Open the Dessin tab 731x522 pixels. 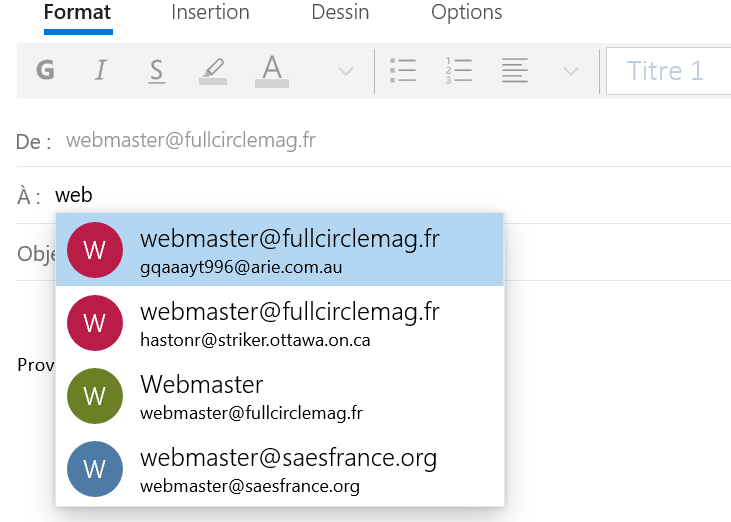pos(340,13)
